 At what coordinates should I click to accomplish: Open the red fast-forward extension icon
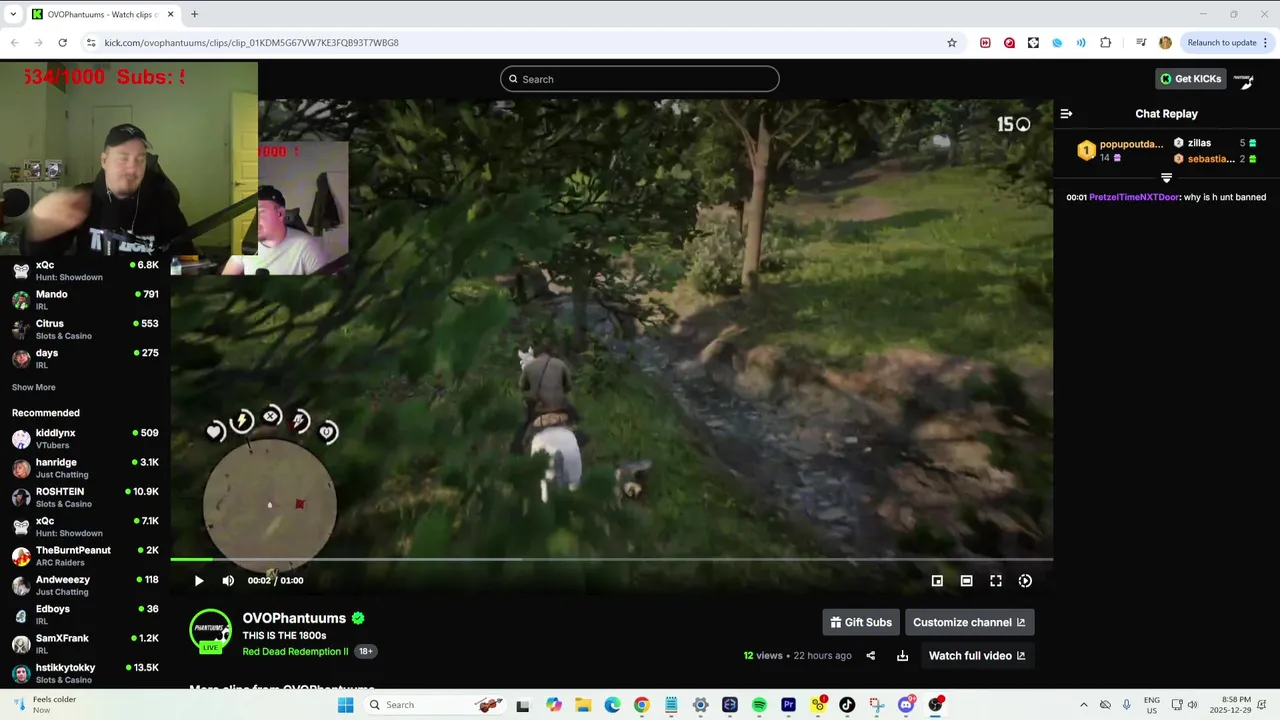[985, 43]
